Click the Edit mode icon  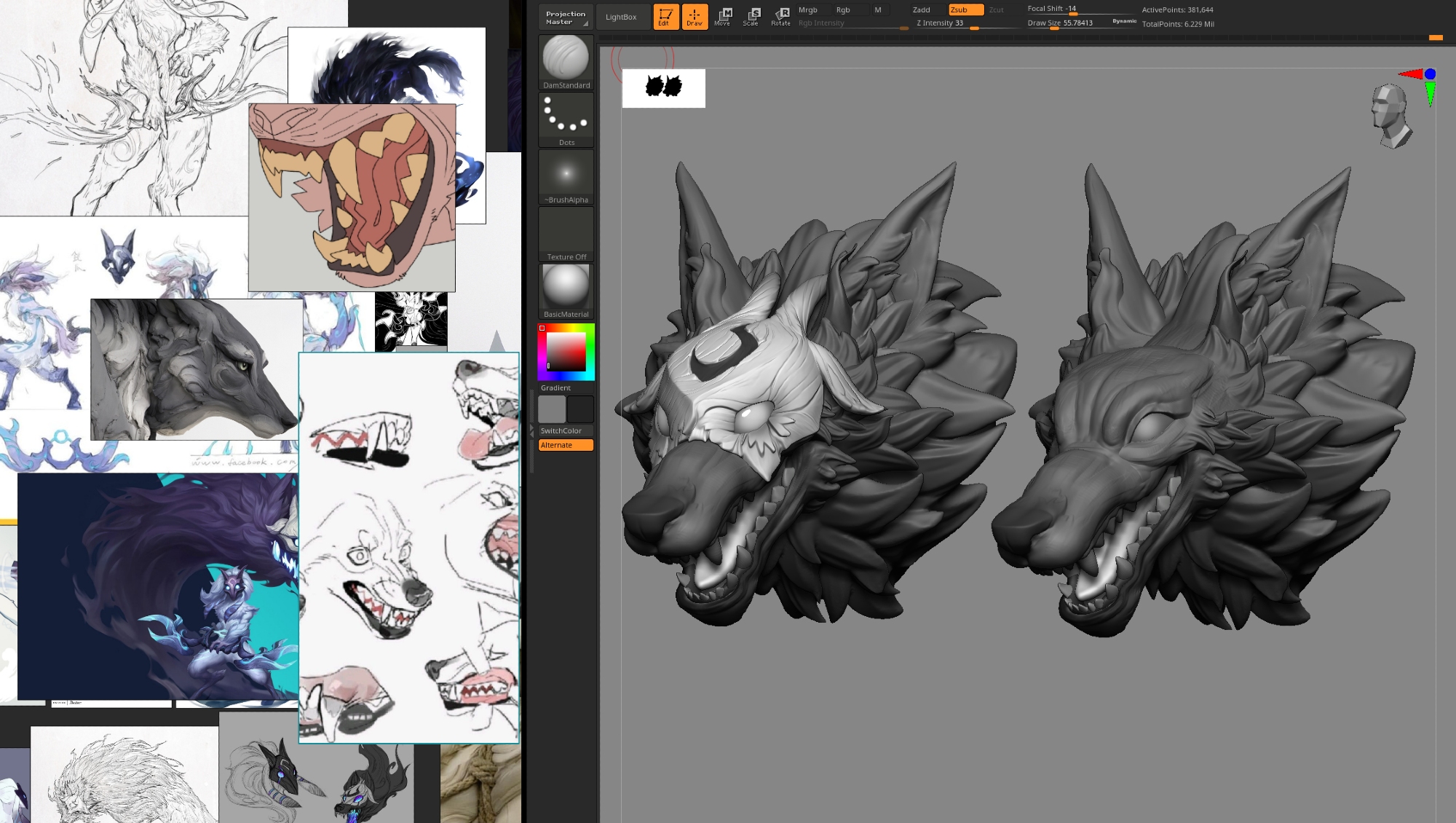(665, 17)
